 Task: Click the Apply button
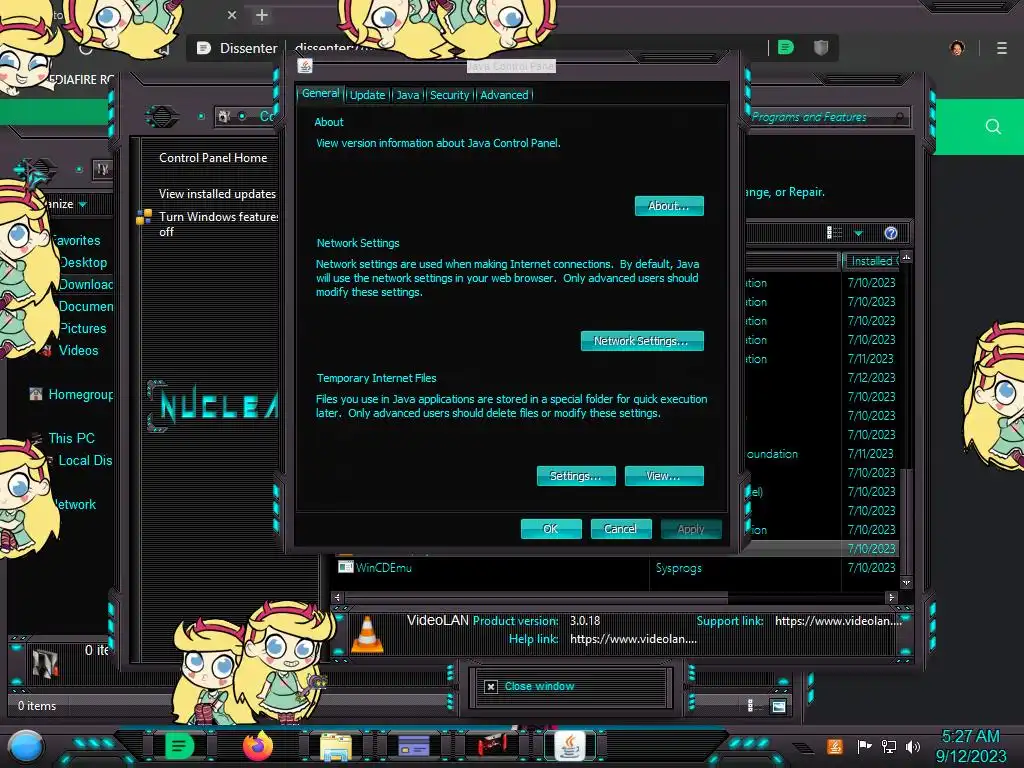691,529
